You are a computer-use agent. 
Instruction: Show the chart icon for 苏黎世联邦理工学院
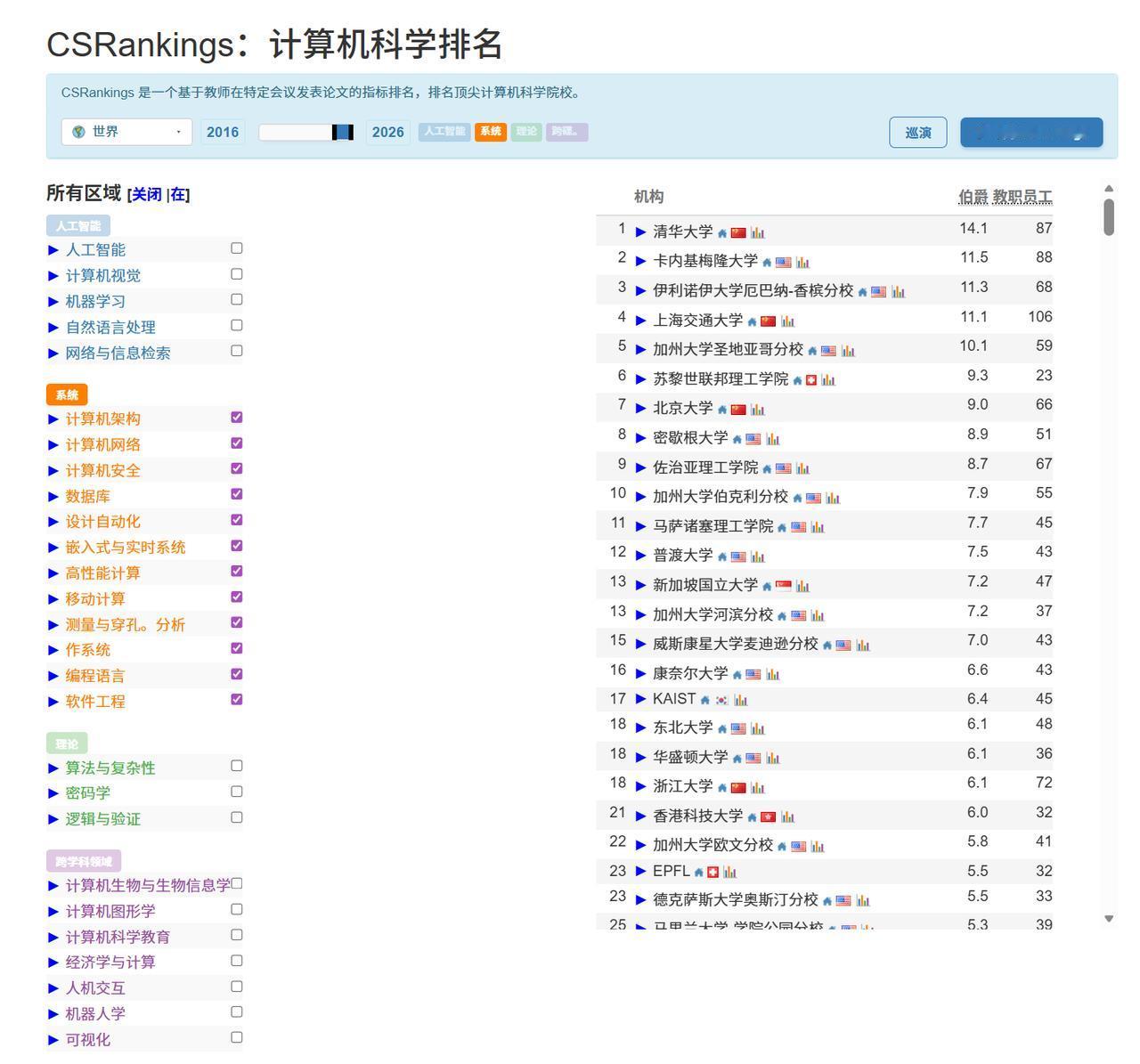[x=828, y=379]
